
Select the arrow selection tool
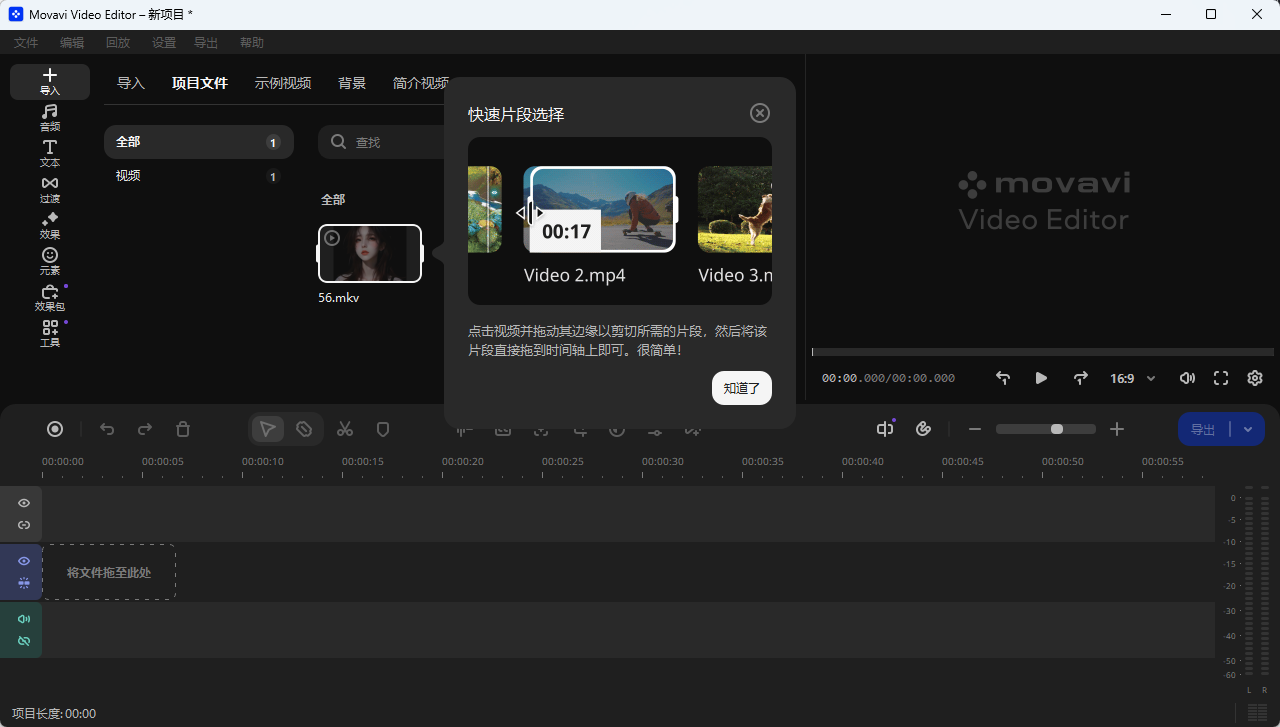[x=268, y=429]
